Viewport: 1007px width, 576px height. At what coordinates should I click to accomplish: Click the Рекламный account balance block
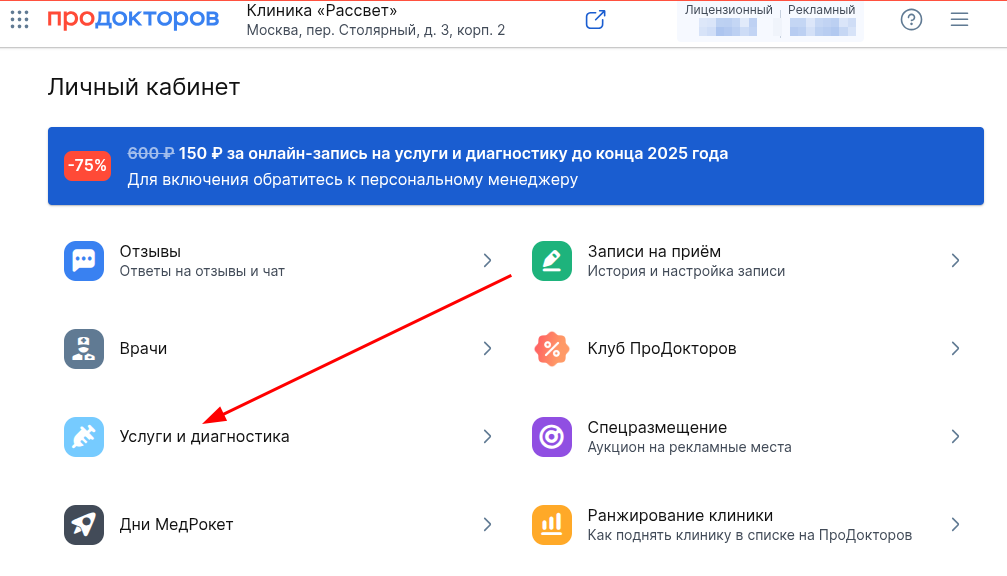coord(821,21)
